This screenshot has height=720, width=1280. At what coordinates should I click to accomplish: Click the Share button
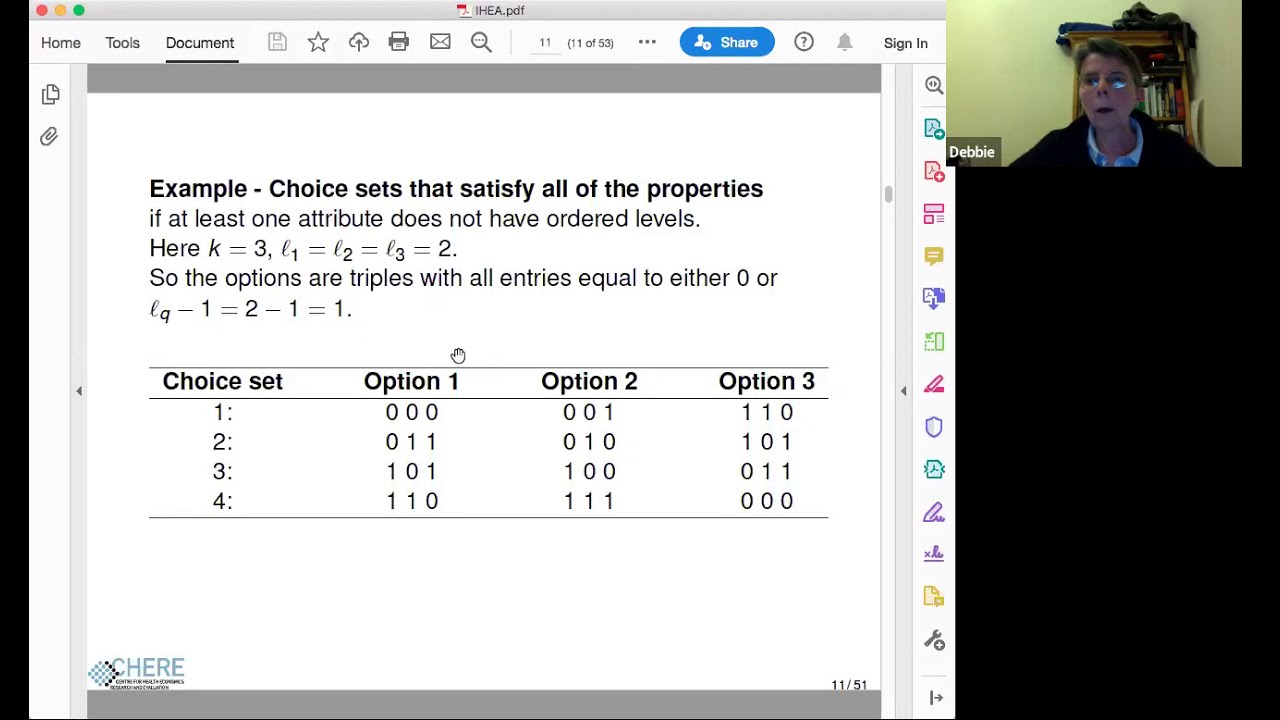[x=727, y=42]
